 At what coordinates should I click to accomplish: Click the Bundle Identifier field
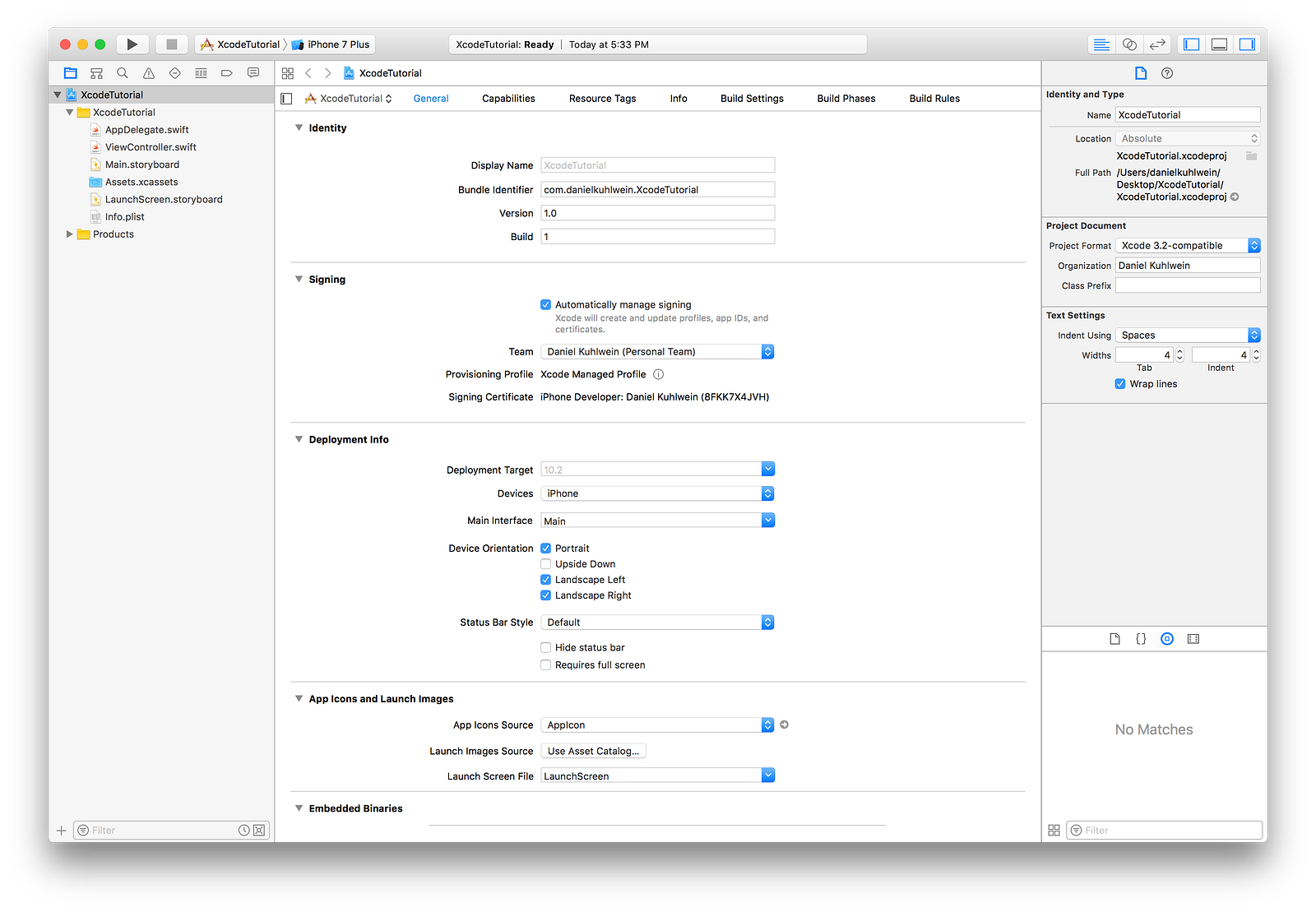click(657, 189)
